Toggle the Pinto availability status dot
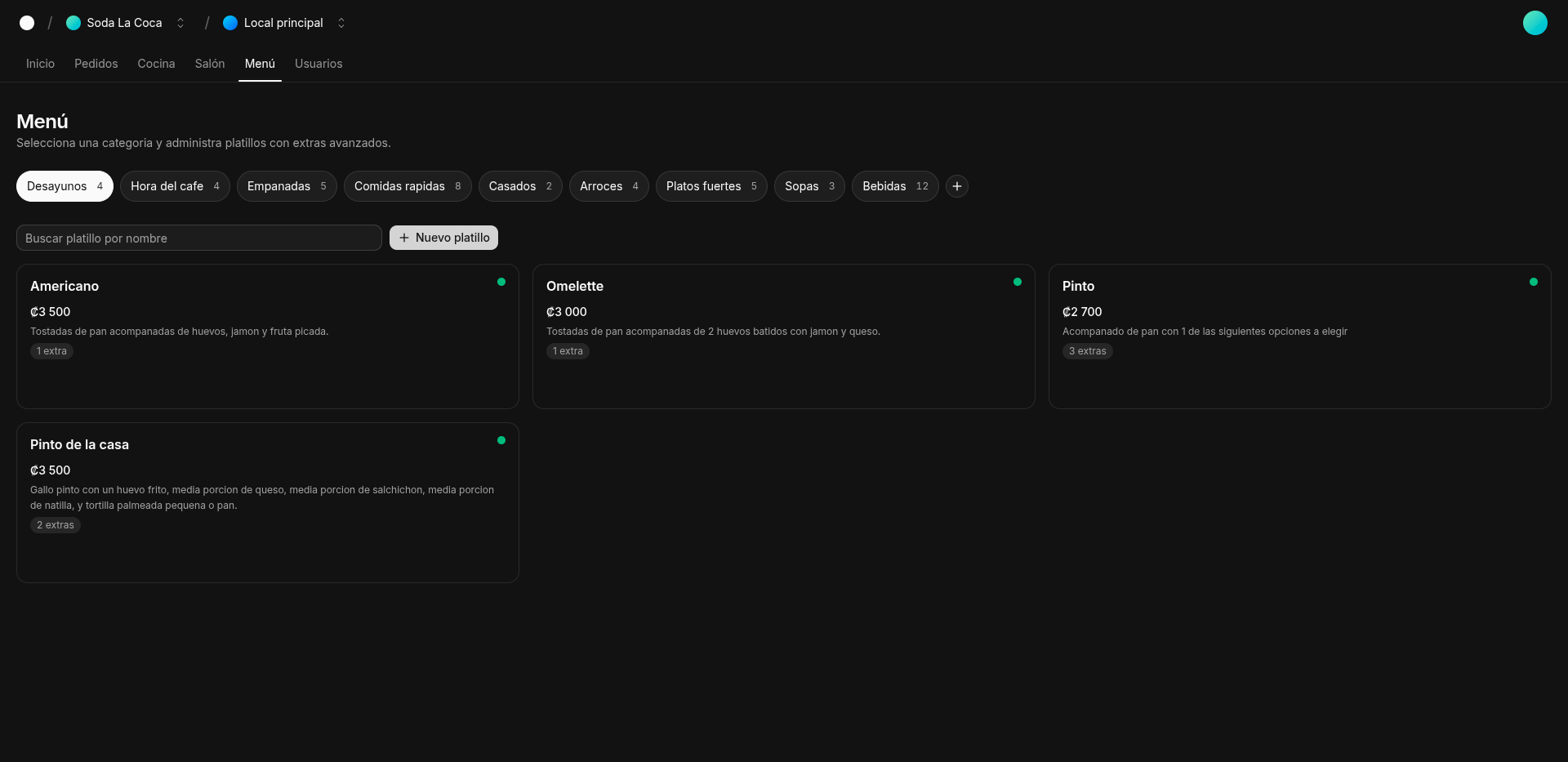 point(1534,282)
